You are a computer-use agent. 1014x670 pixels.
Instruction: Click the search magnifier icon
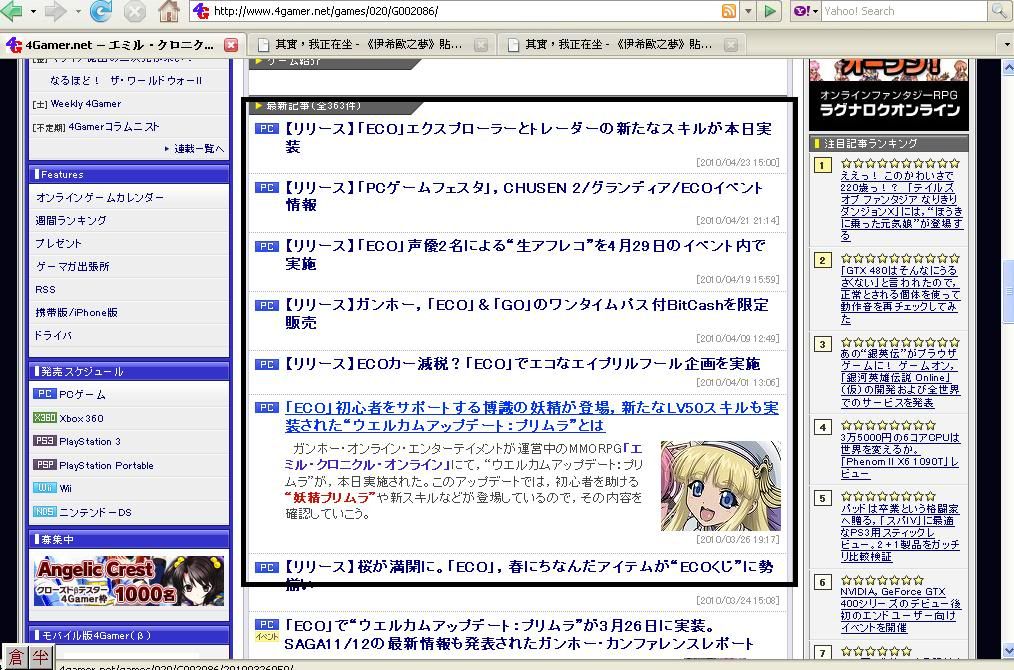pyautogui.click(x=998, y=11)
